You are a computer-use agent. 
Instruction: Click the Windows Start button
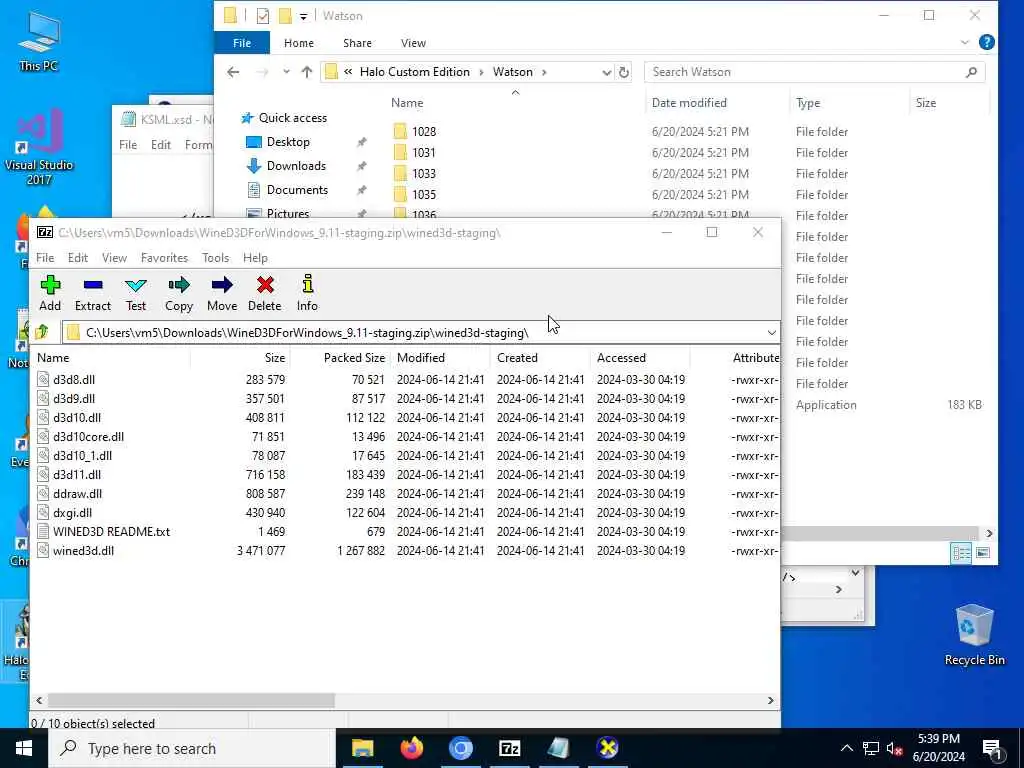(24, 748)
